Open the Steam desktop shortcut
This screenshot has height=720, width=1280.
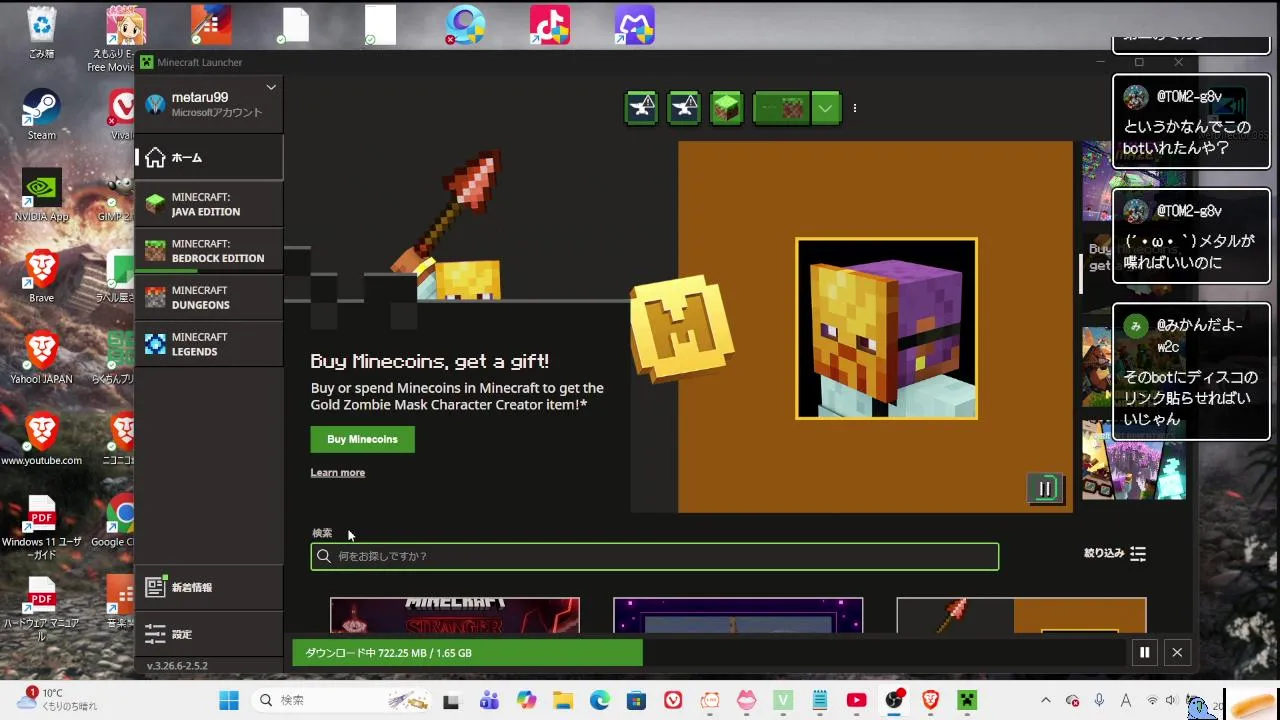[x=42, y=114]
